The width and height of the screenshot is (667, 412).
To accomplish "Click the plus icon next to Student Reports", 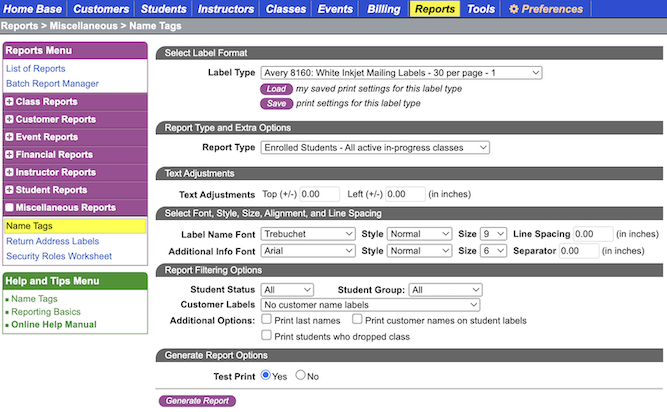I will tap(10, 190).
